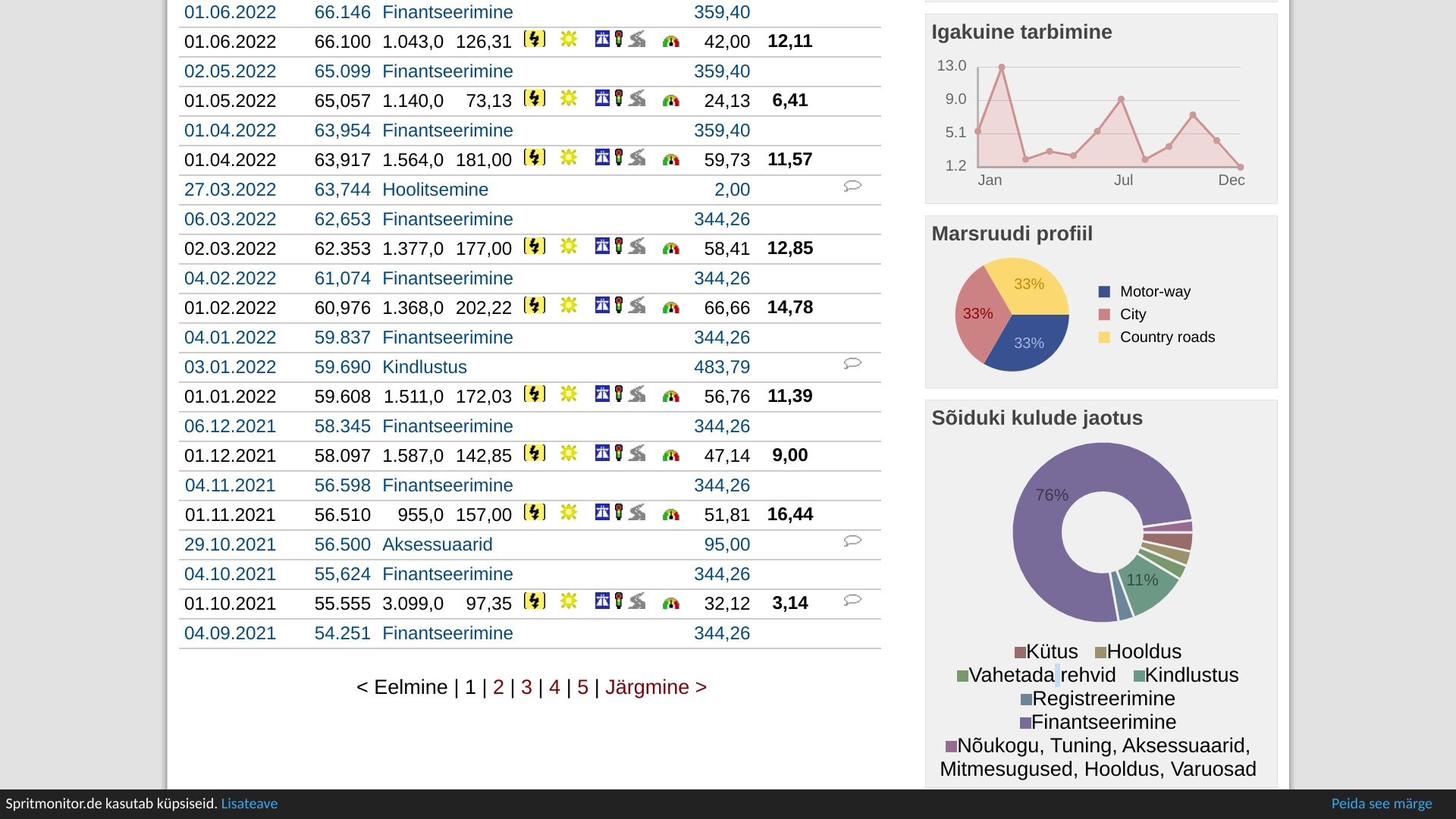Click country road icon in 01.02.2022 row
Viewport: 1456px width, 819px height.
pos(637,306)
